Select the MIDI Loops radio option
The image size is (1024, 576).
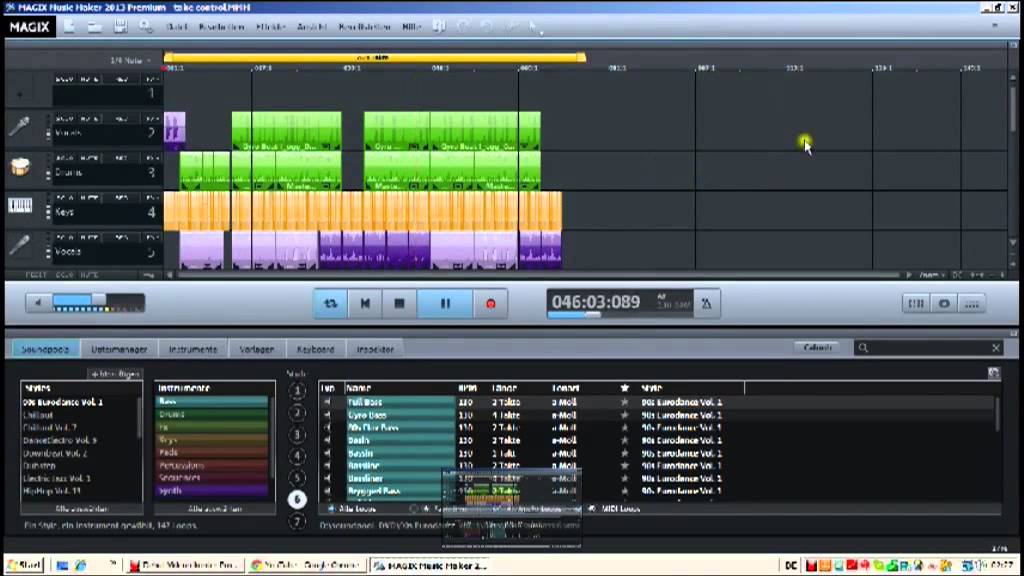coord(592,509)
